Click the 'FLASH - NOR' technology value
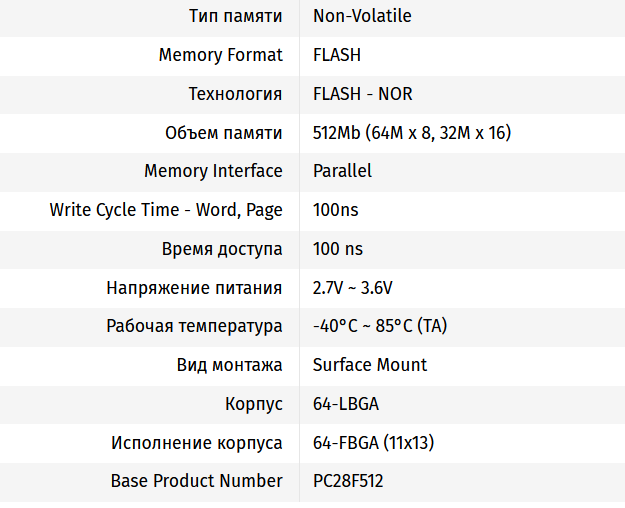This screenshot has height=508, width=625. coord(362,94)
